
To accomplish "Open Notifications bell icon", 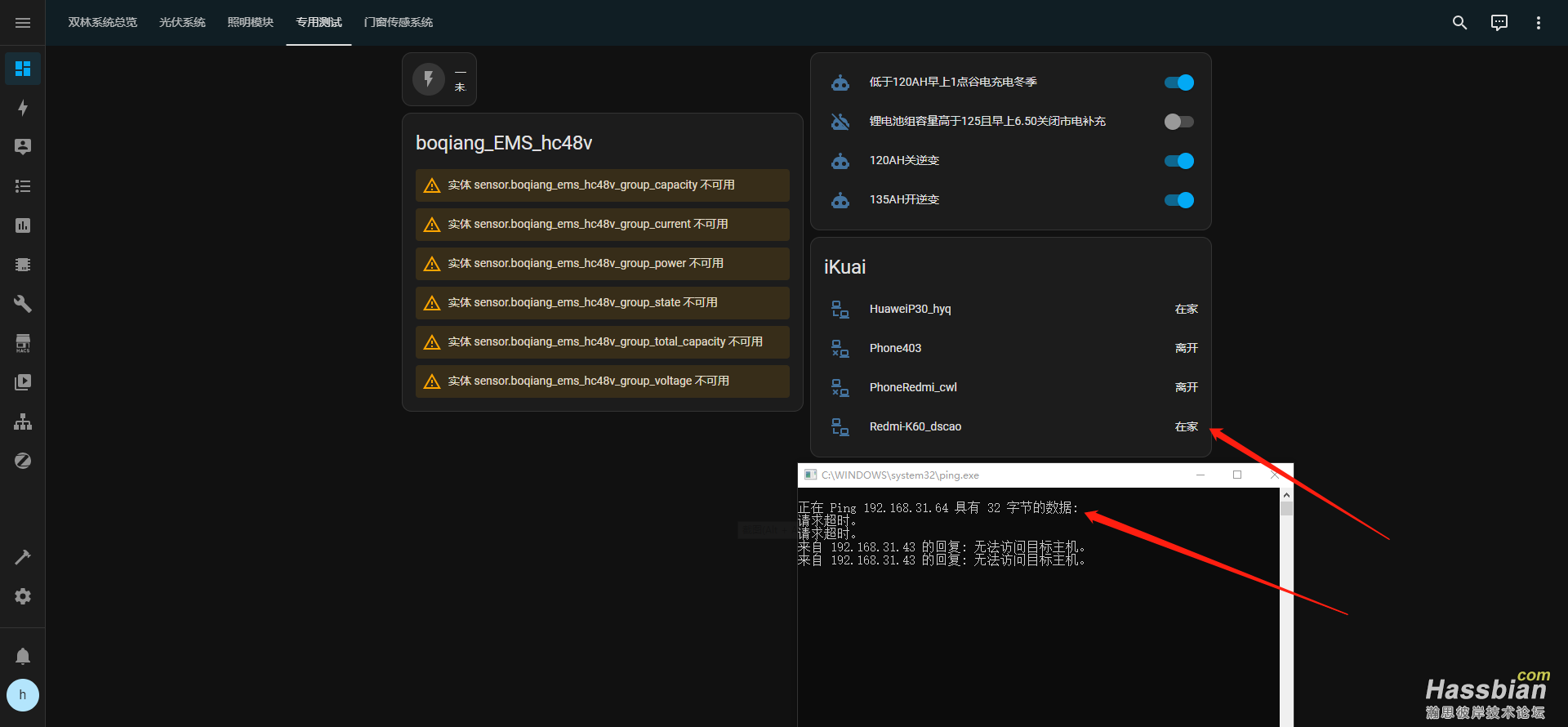I will (x=23, y=656).
